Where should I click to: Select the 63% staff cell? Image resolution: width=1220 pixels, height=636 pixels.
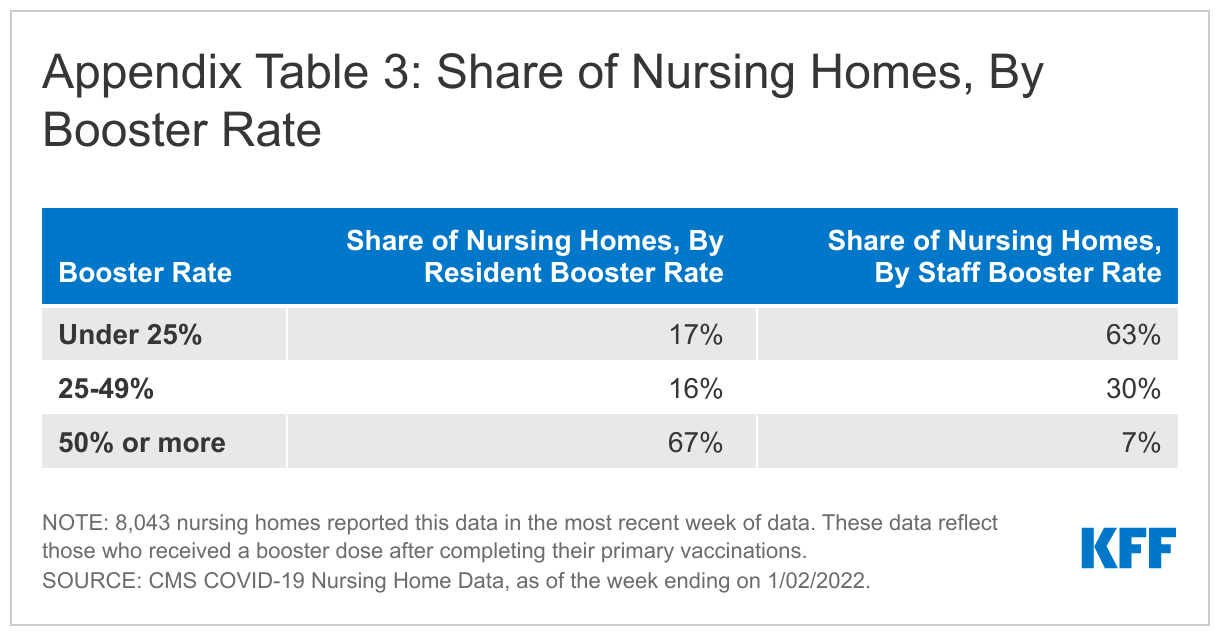click(x=1134, y=335)
